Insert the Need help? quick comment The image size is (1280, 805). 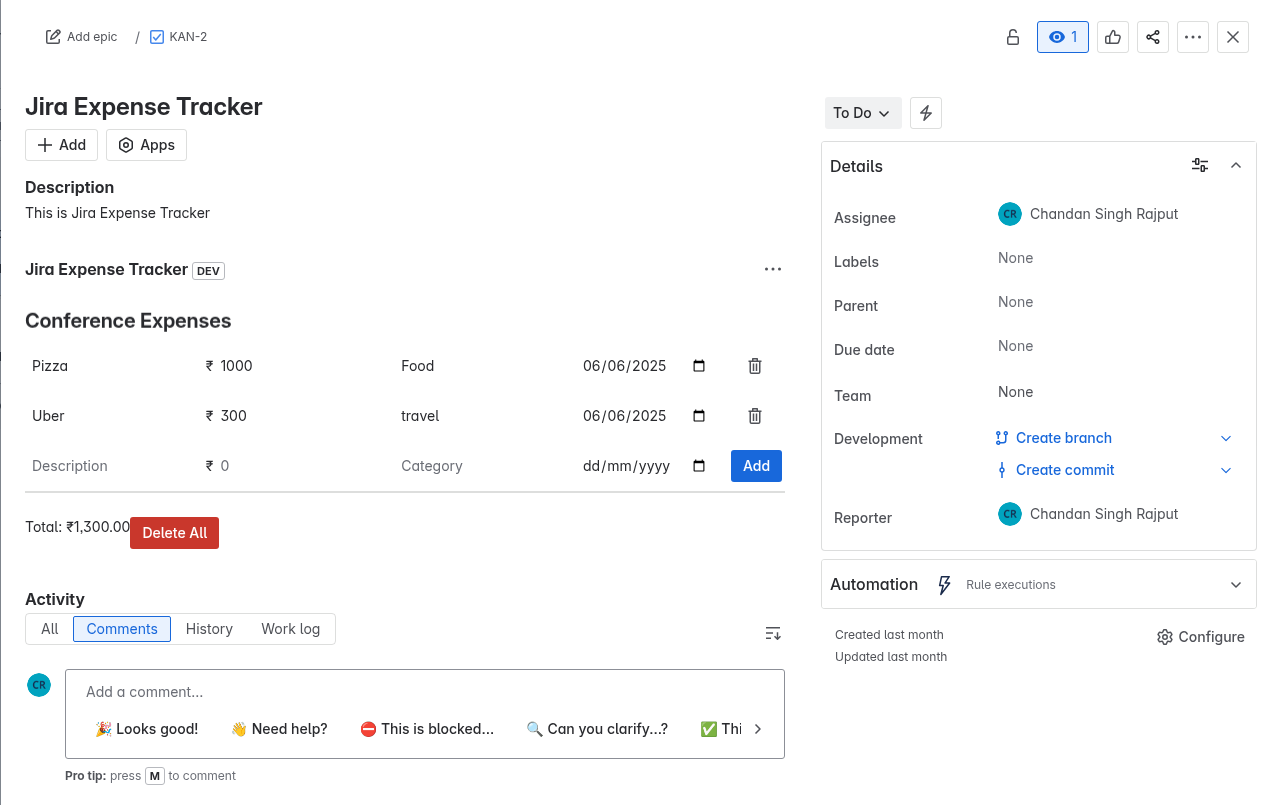point(279,729)
